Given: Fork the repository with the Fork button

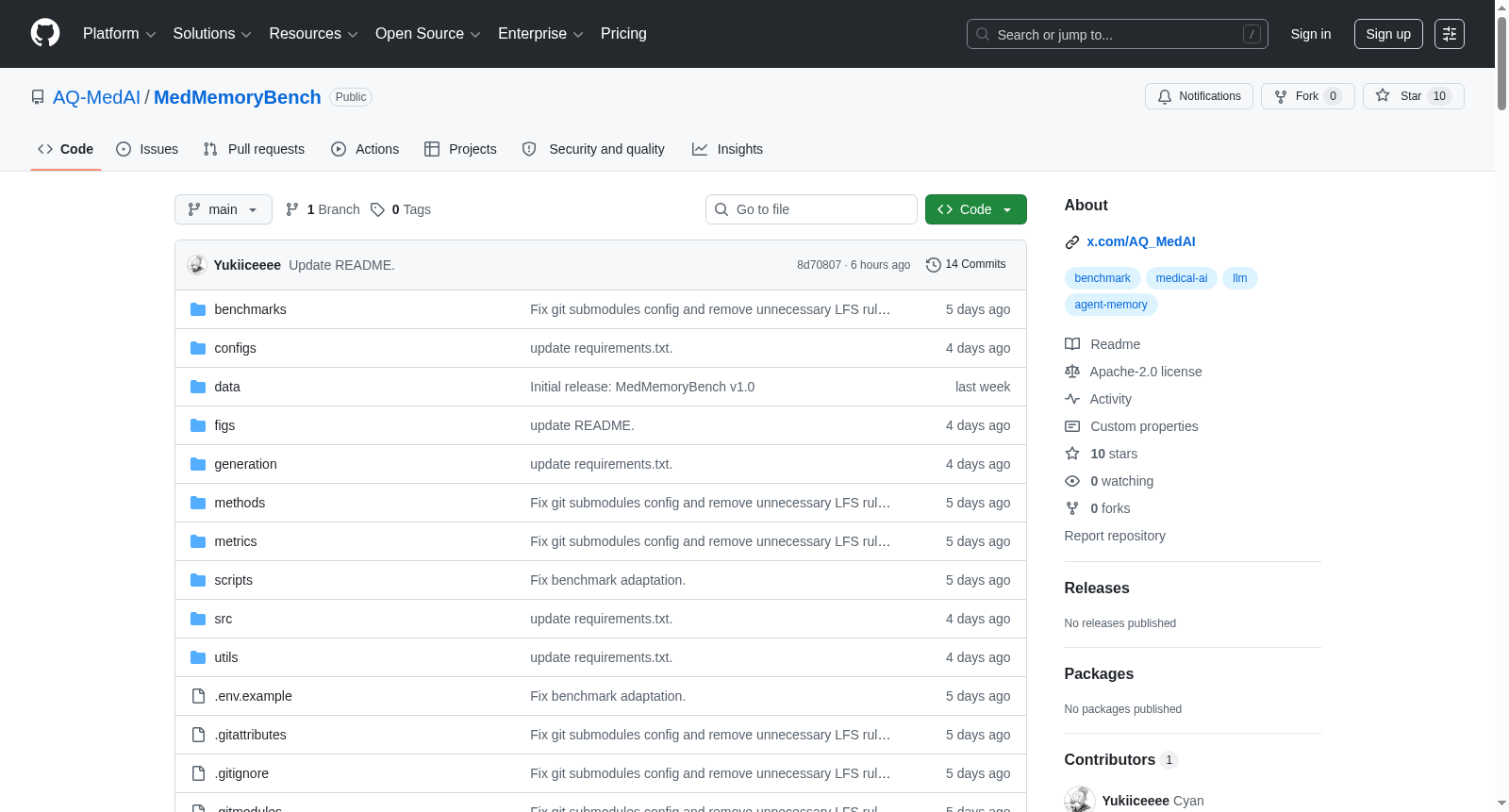Looking at the screenshot, I should click(x=1307, y=96).
